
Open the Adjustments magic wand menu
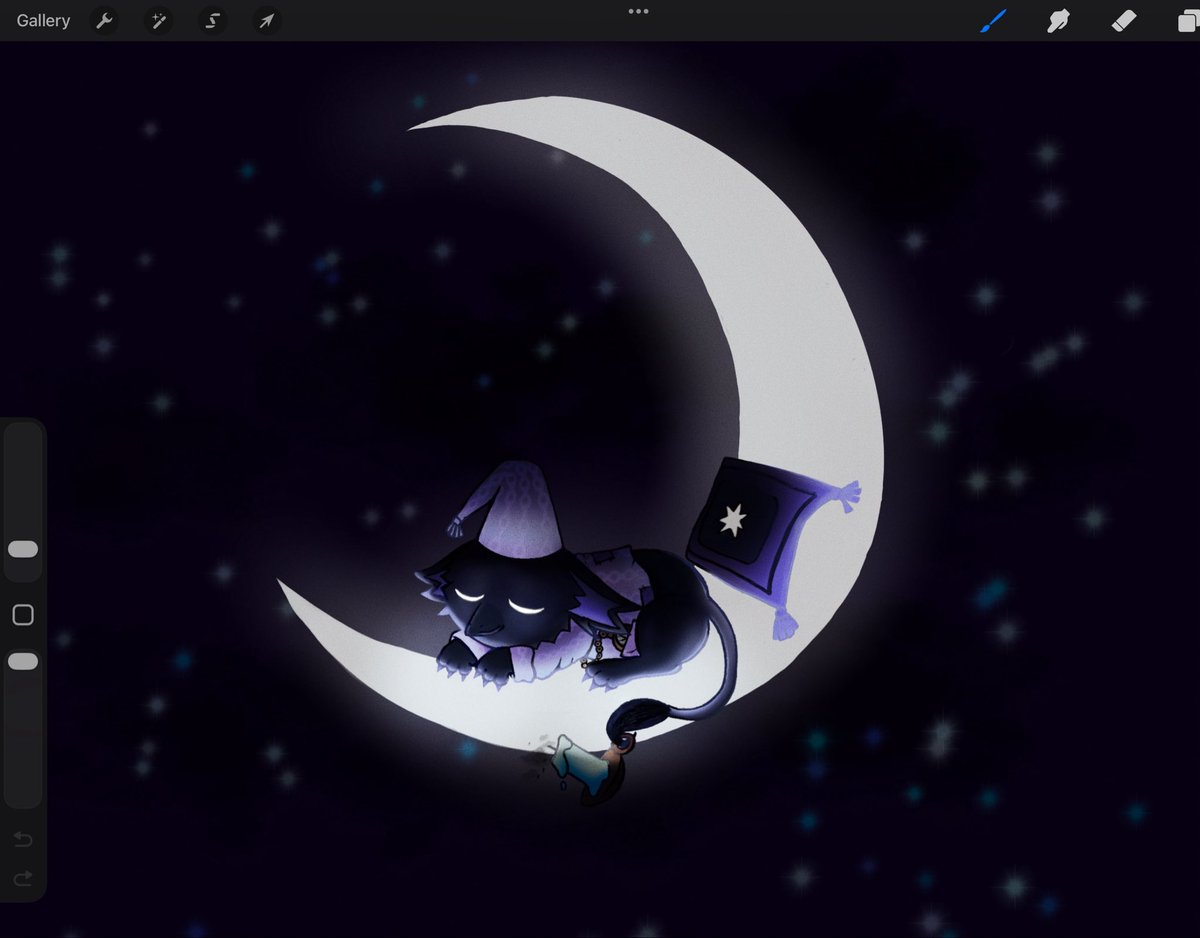[x=158, y=20]
